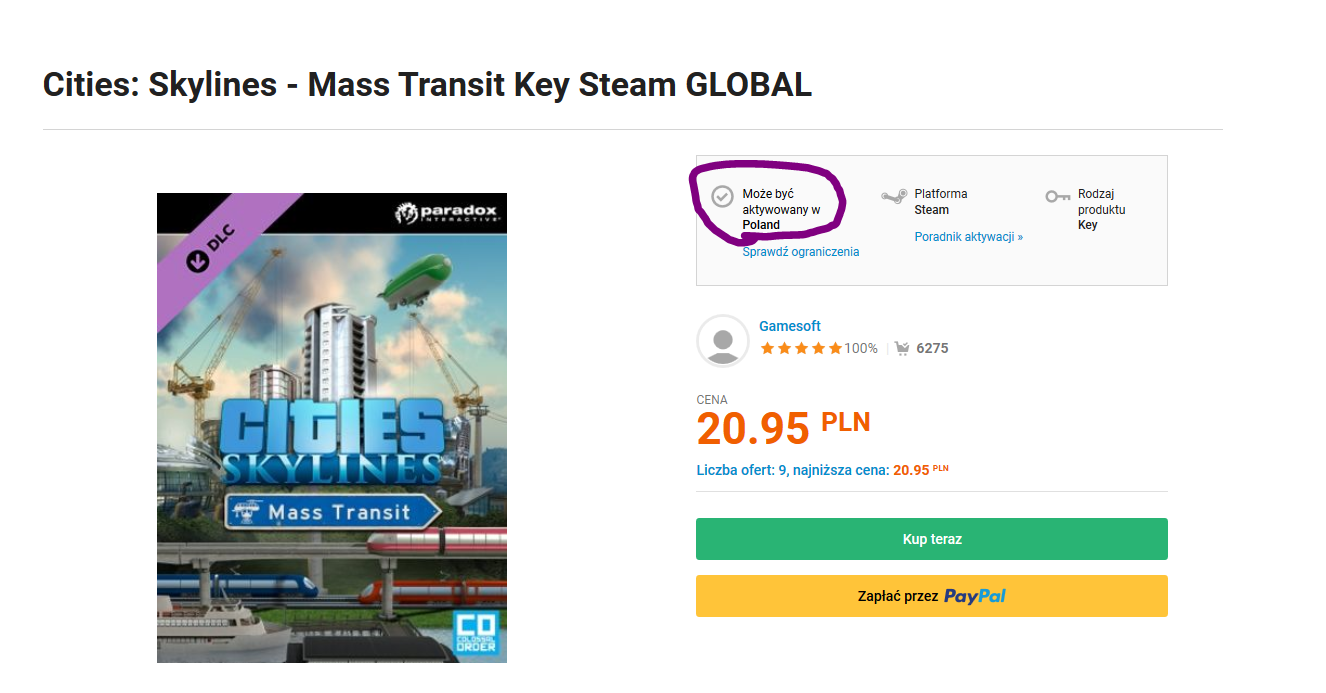1326x693 pixels.
Task: Click the five-star seller rating
Action: coord(801,348)
